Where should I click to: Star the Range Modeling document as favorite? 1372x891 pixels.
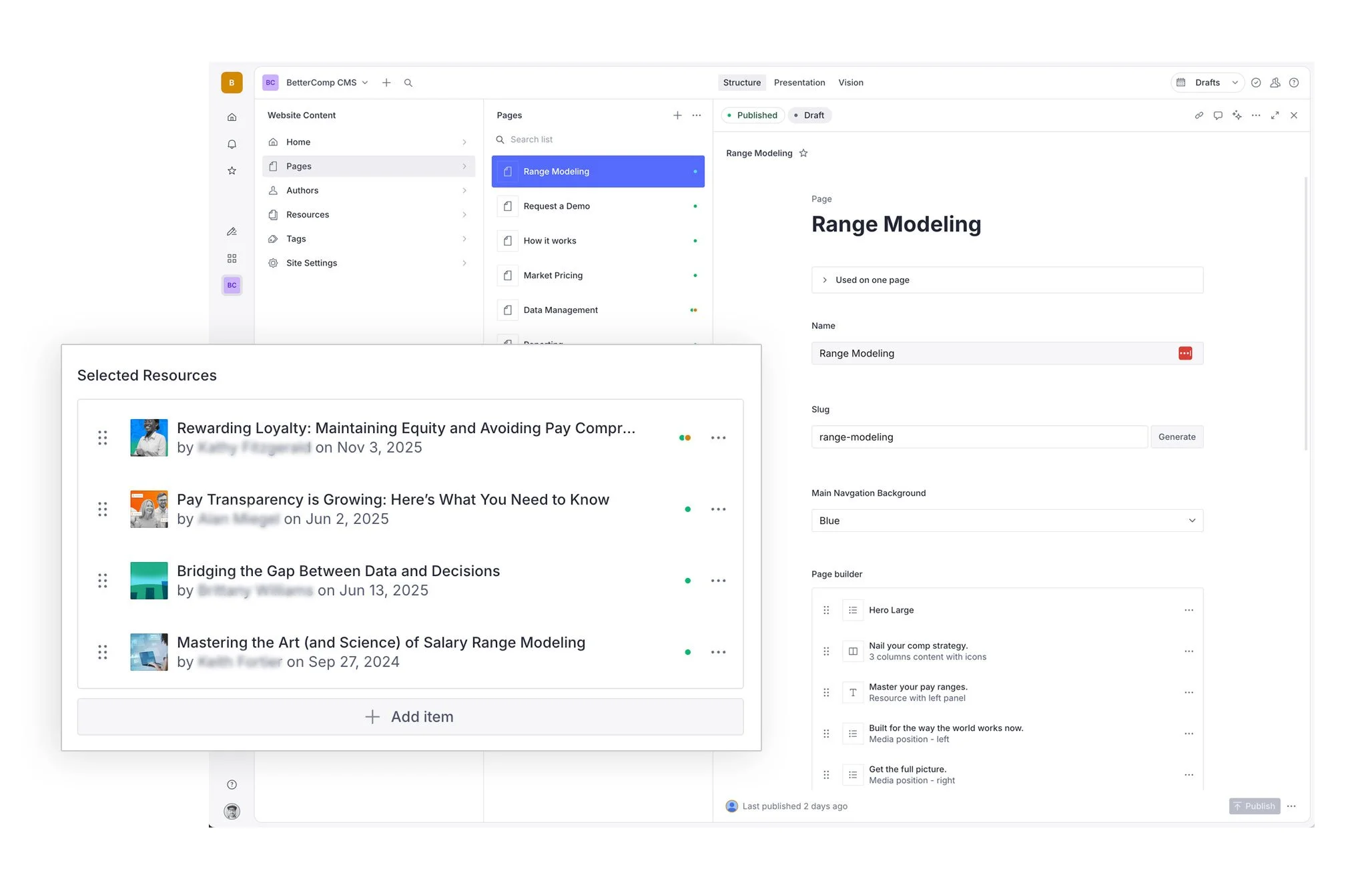pyautogui.click(x=803, y=154)
